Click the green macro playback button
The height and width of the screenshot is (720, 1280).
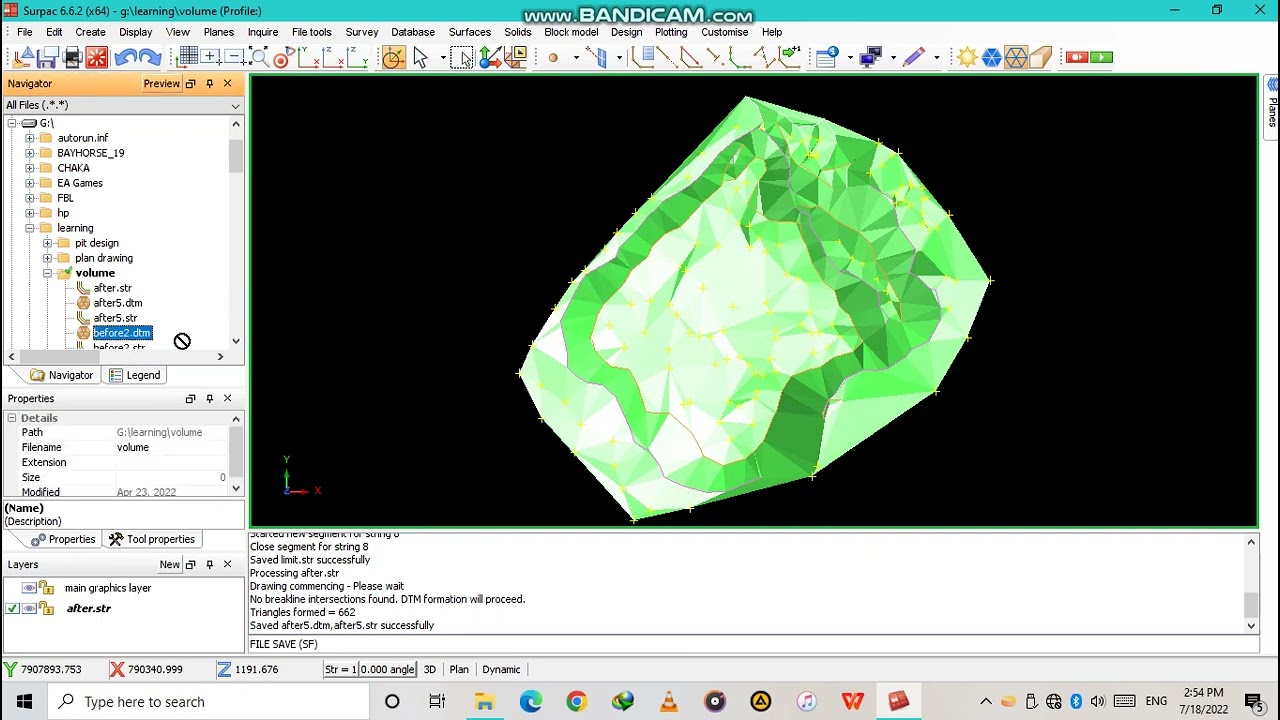pos(1101,57)
